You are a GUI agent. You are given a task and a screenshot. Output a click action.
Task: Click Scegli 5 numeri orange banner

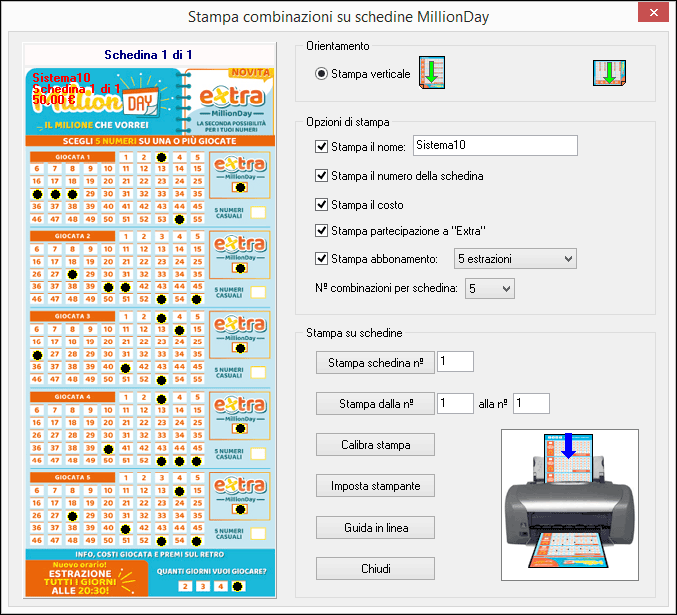click(150, 141)
